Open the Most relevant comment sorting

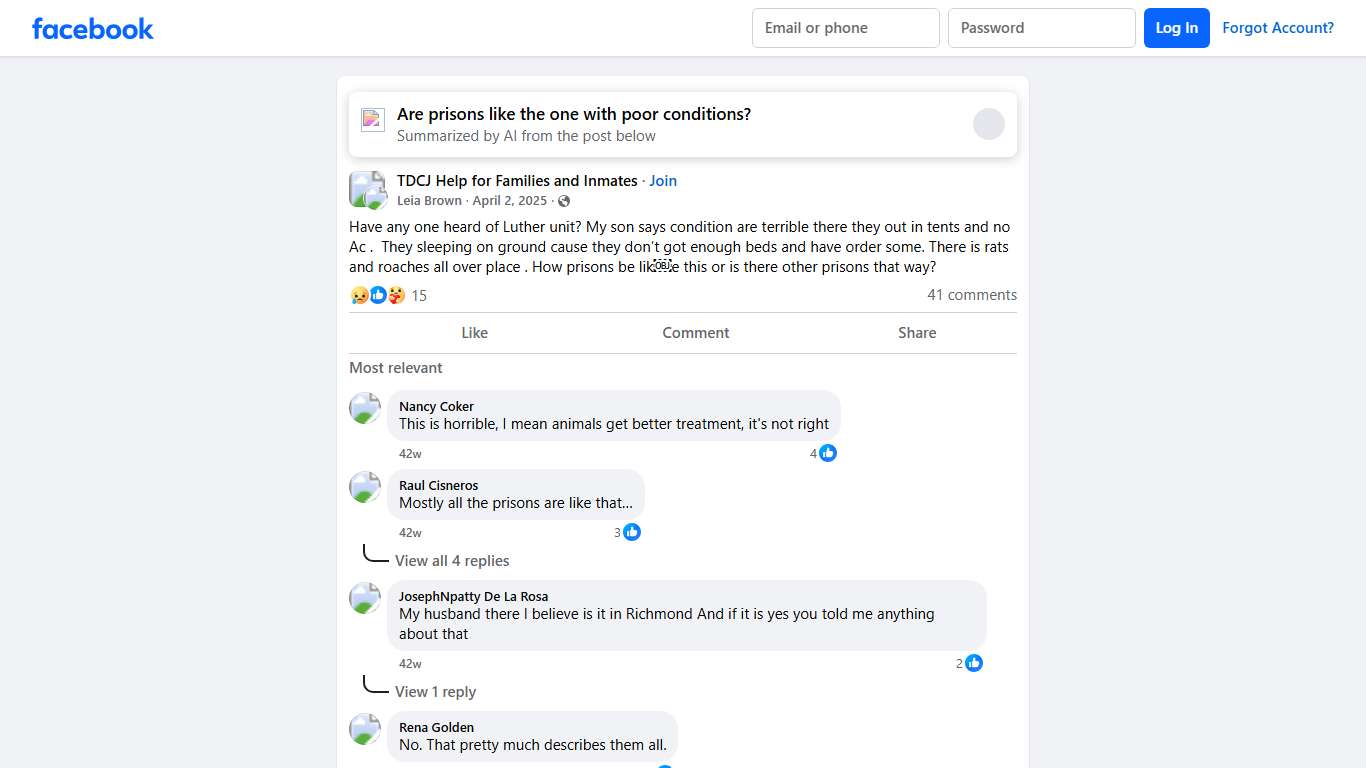pyautogui.click(x=396, y=368)
